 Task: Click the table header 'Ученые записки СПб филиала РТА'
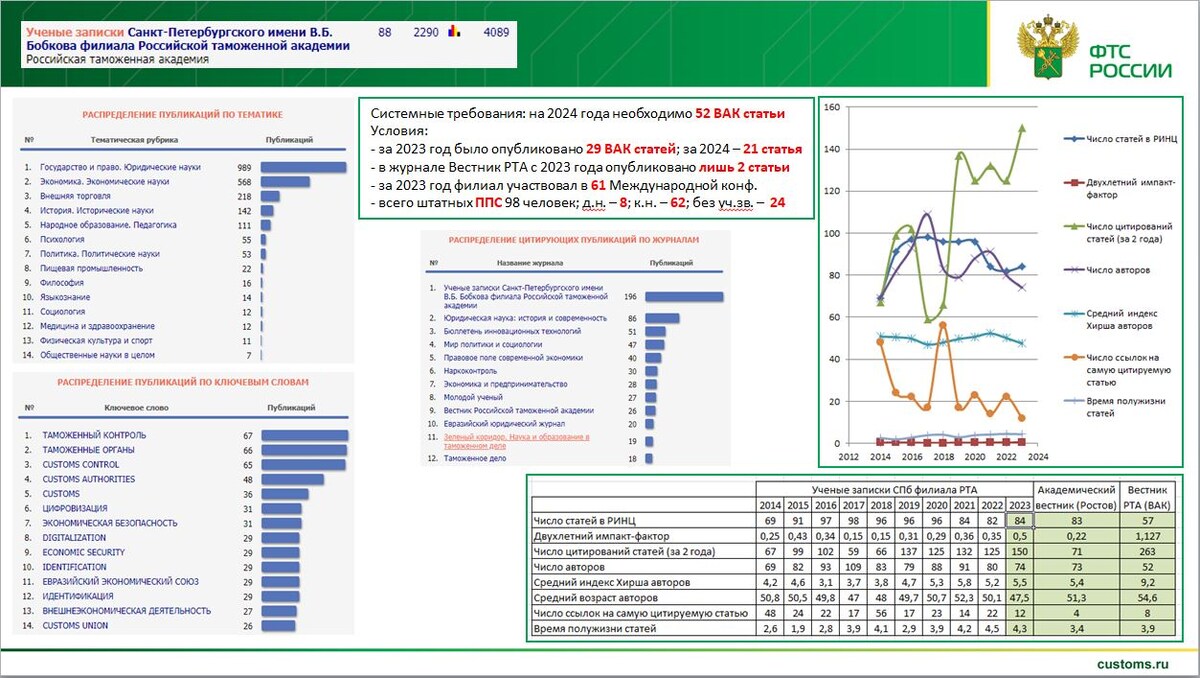click(894, 488)
